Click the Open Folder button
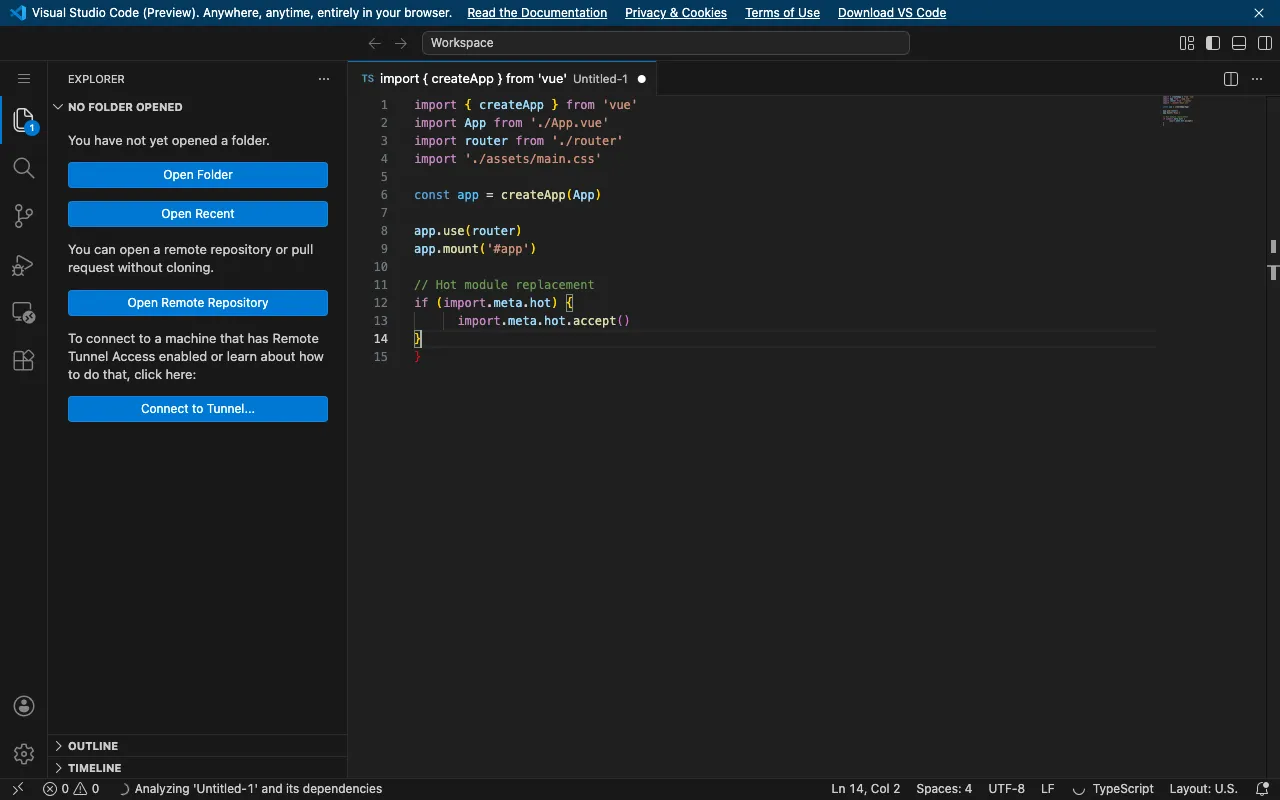 [198, 175]
